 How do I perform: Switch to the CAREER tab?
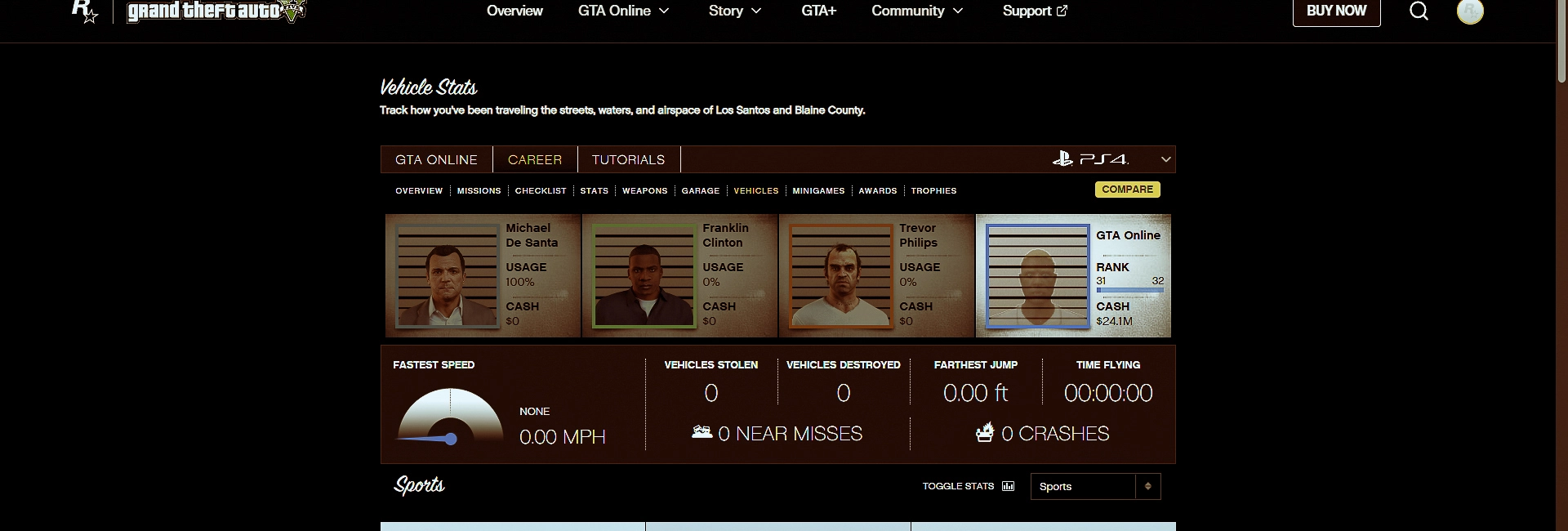535,159
